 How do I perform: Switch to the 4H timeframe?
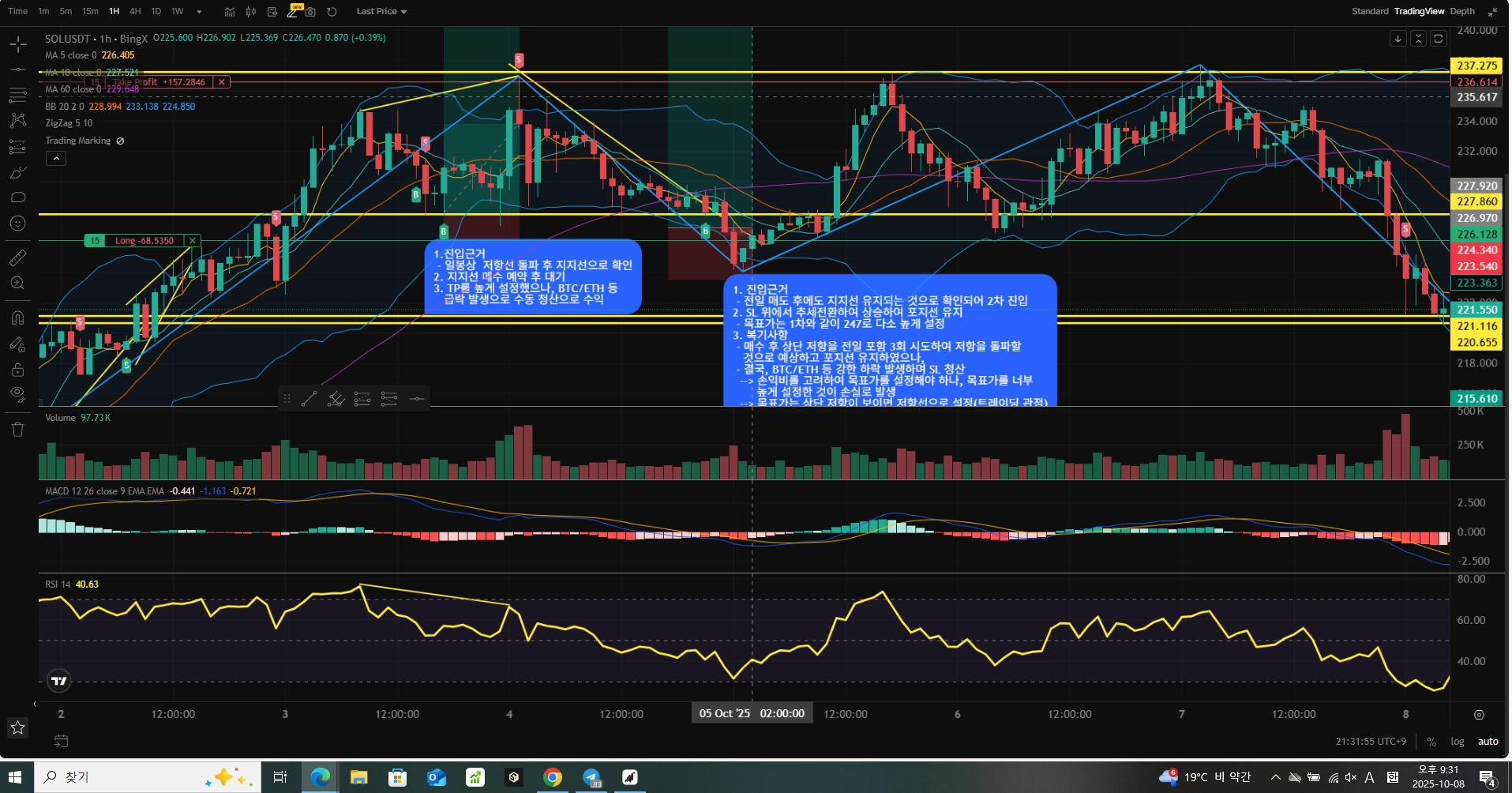tap(135, 12)
